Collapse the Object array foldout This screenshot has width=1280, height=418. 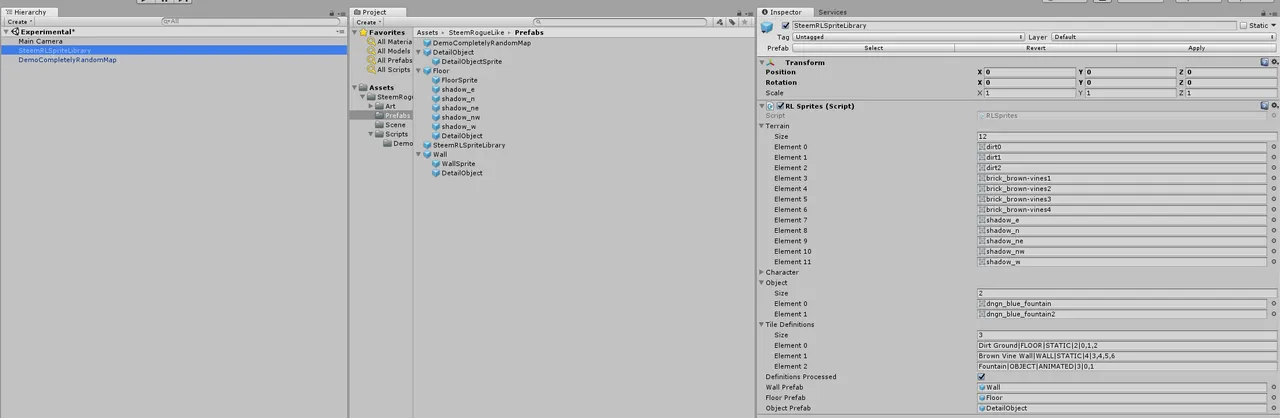762,282
